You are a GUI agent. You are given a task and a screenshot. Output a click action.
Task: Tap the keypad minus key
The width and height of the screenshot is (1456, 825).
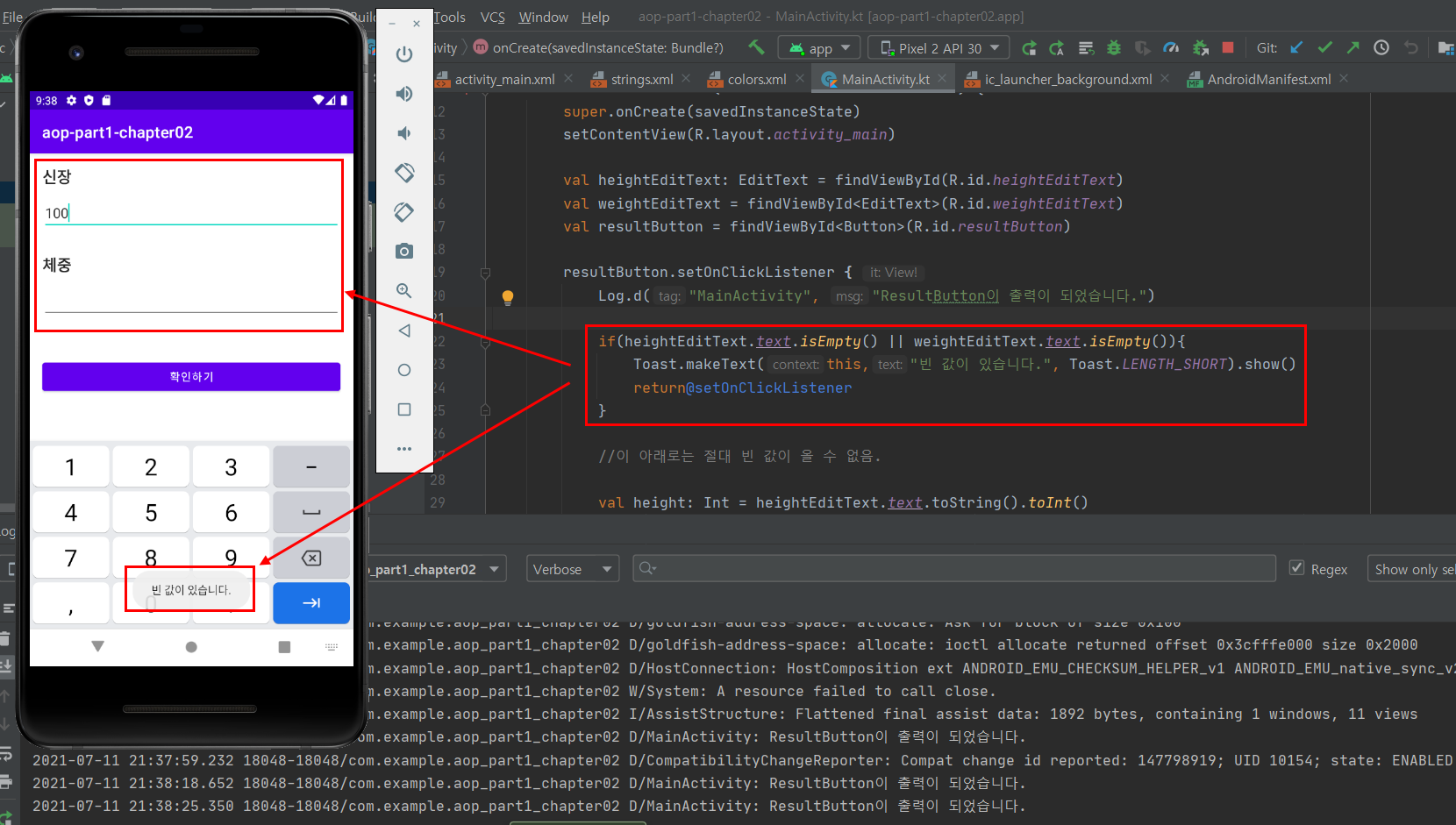point(311,467)
